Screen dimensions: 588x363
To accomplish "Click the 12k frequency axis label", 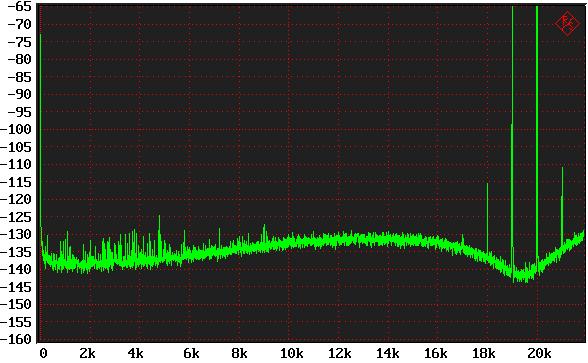I will pos(340,353).
